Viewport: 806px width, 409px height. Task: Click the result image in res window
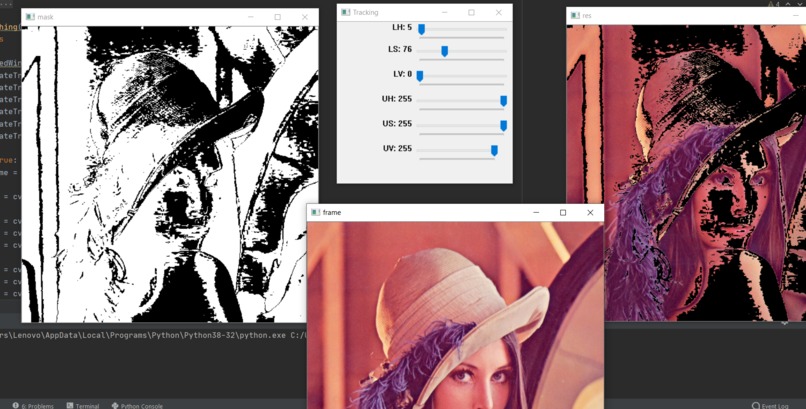tap(686, 173)
